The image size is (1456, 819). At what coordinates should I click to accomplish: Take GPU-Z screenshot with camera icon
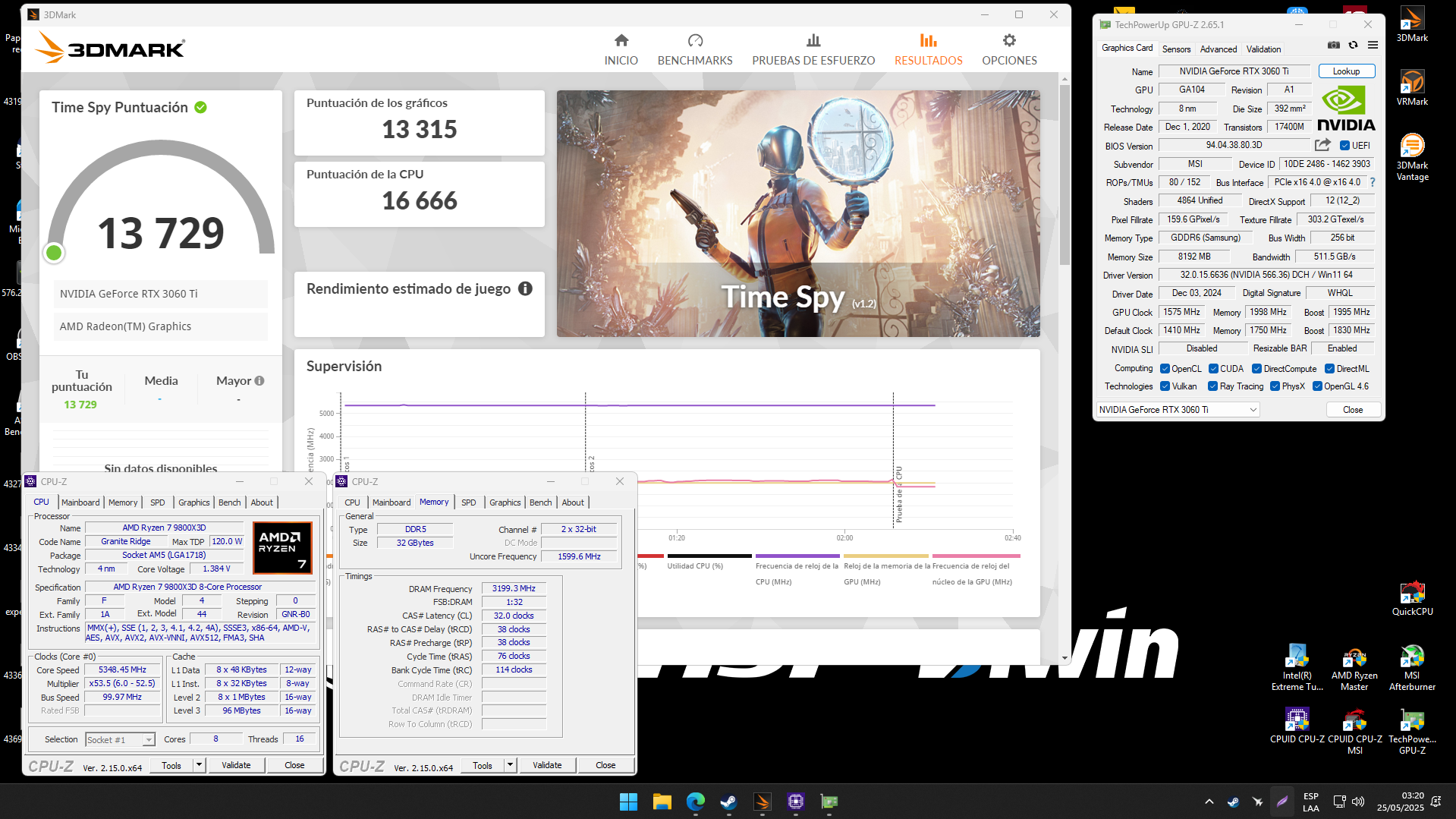coord(1334,45)
